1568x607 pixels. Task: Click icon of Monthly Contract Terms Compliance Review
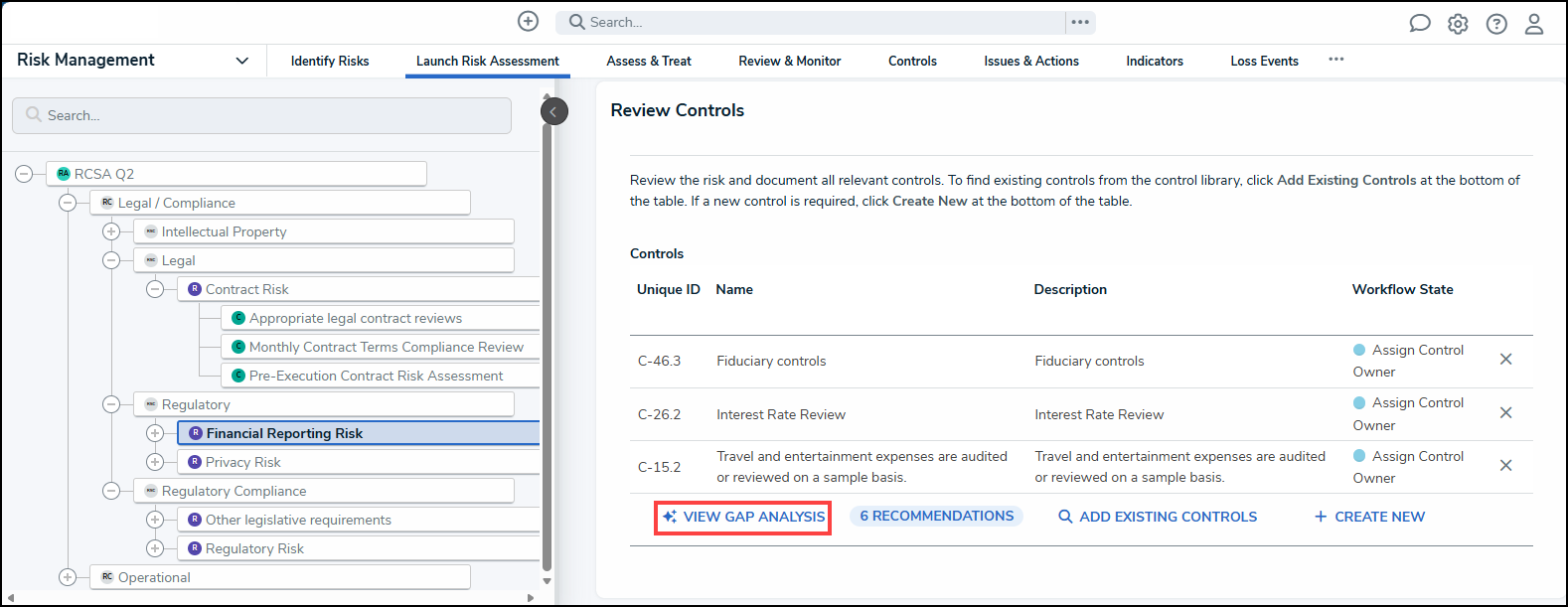238,347
